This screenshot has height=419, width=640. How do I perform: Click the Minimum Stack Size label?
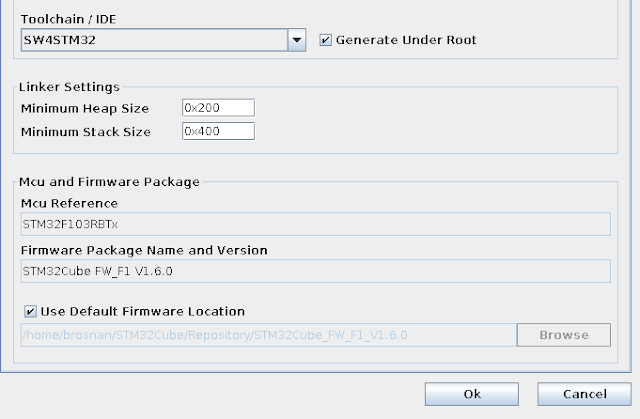[86, 132]
